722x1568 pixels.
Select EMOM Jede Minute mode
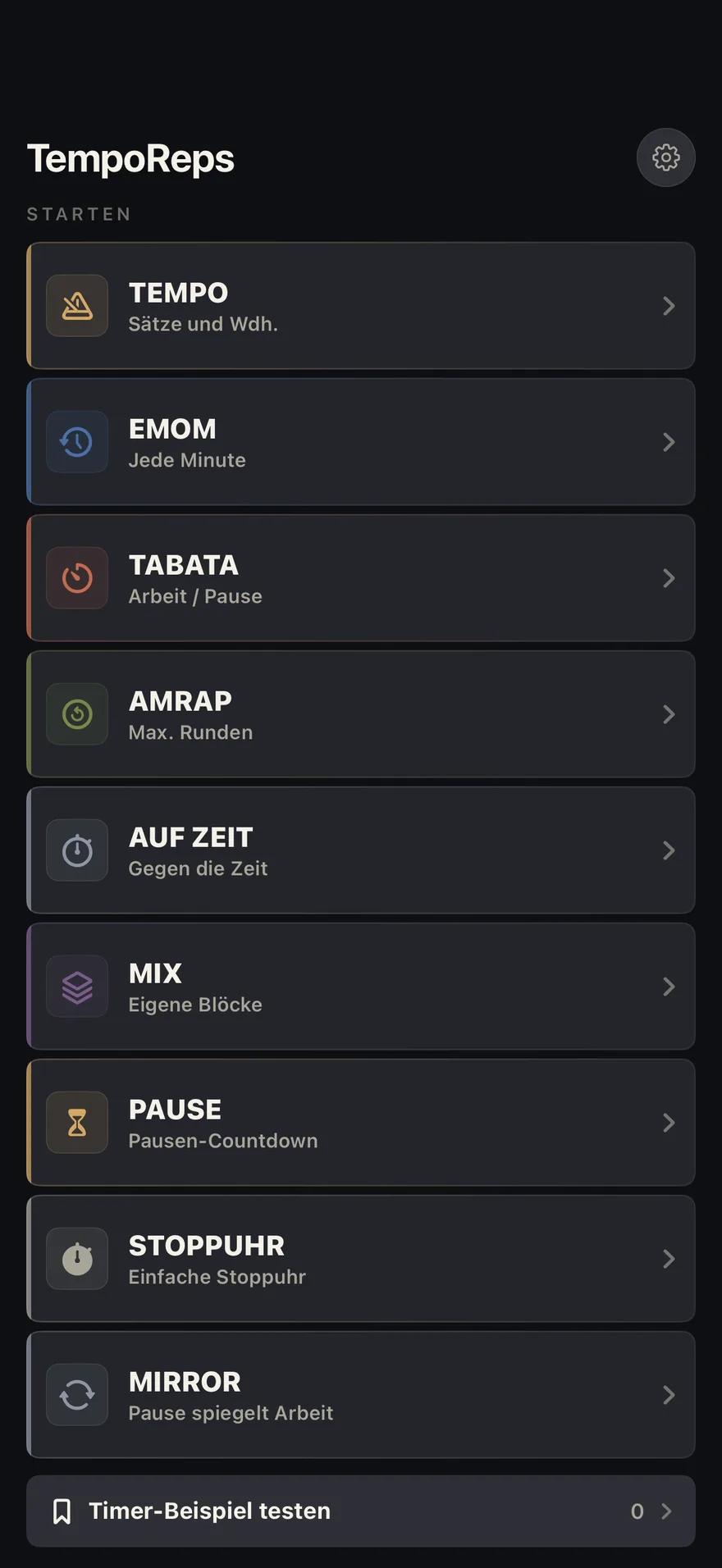361,442
